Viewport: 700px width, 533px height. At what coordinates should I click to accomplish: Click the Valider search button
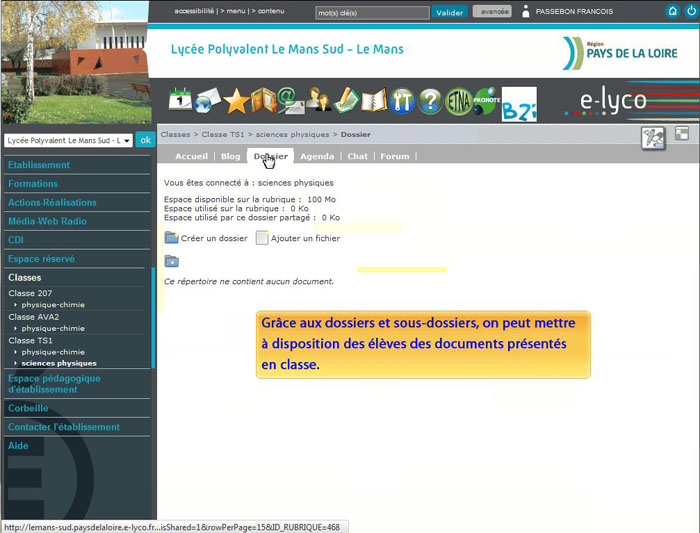(450, 12)
